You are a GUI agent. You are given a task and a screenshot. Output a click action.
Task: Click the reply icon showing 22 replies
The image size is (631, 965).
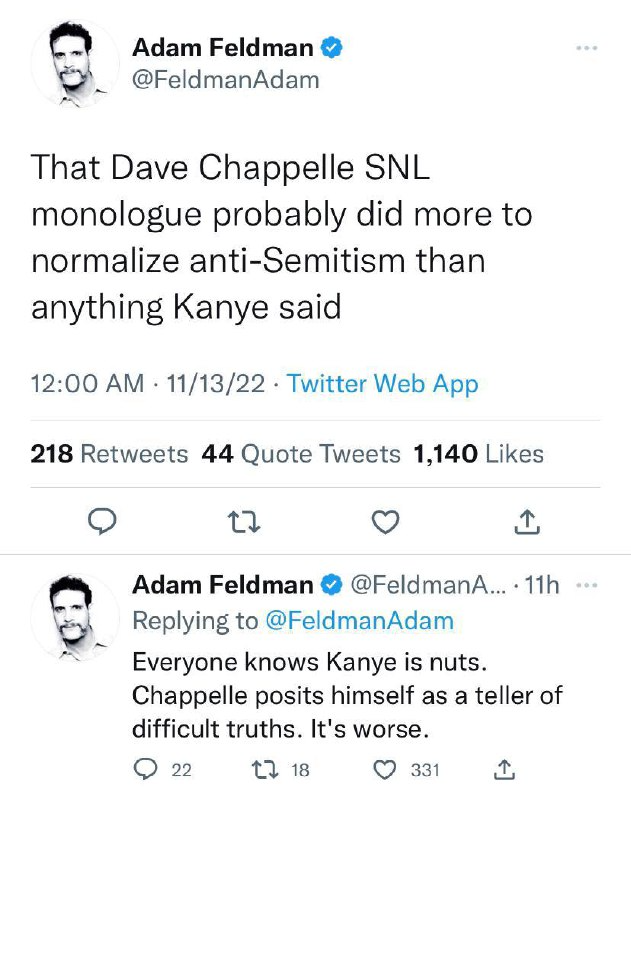click(146, 769)
